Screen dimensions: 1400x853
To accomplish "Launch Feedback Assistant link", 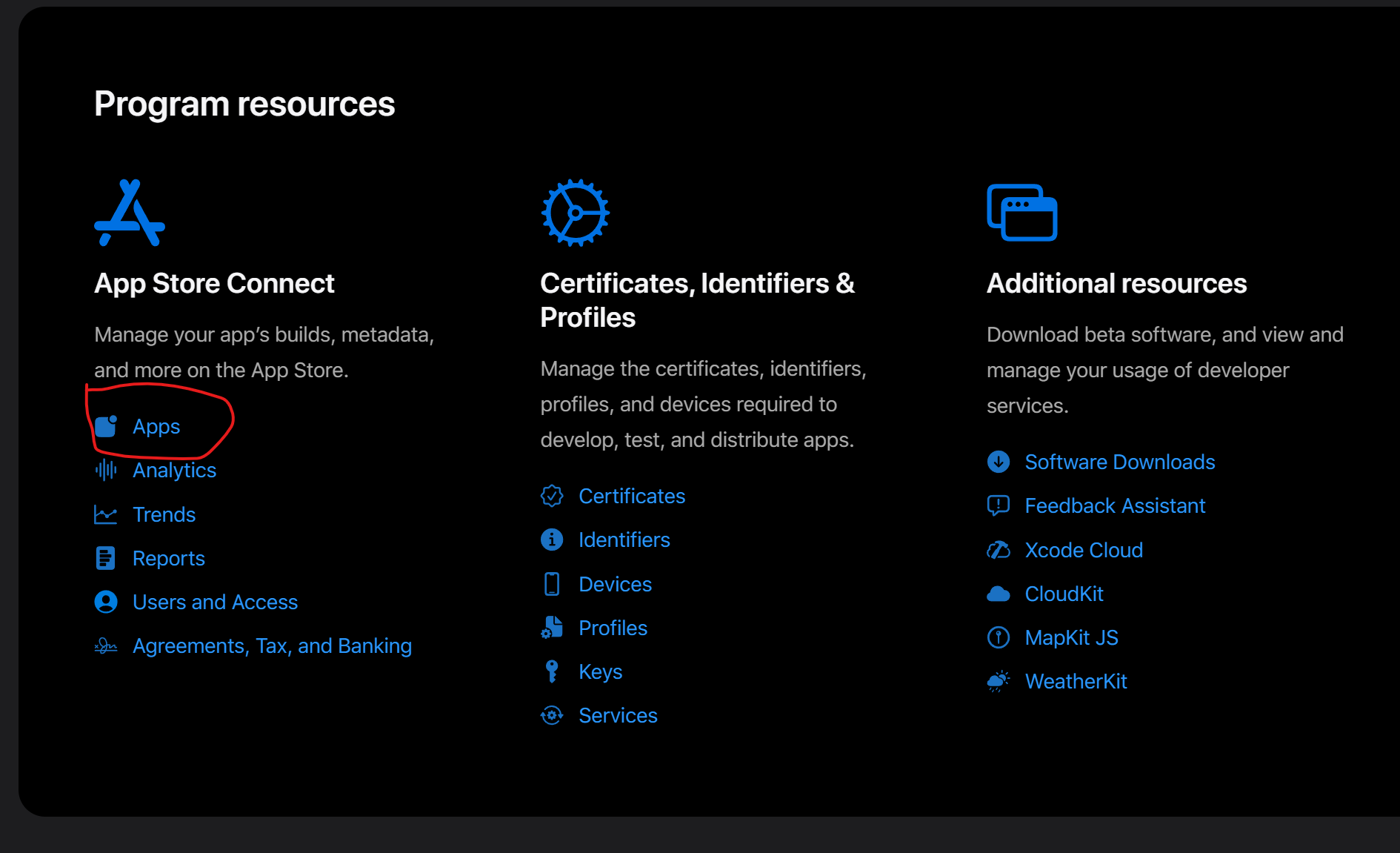I will coord(1116,505).
